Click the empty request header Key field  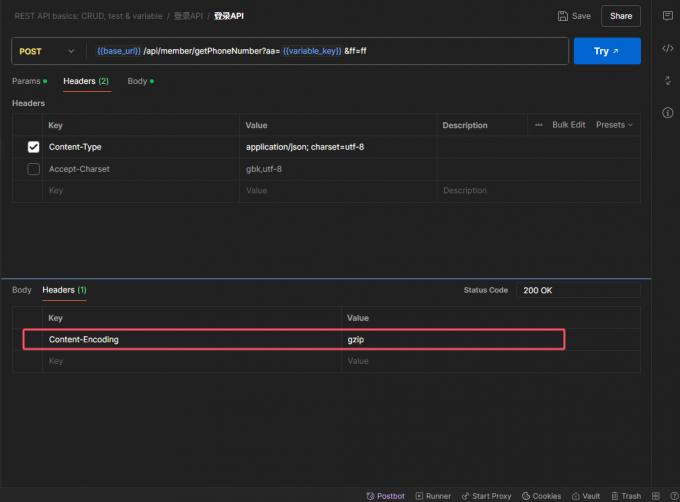pyautogui.click(x=141, y=191)
